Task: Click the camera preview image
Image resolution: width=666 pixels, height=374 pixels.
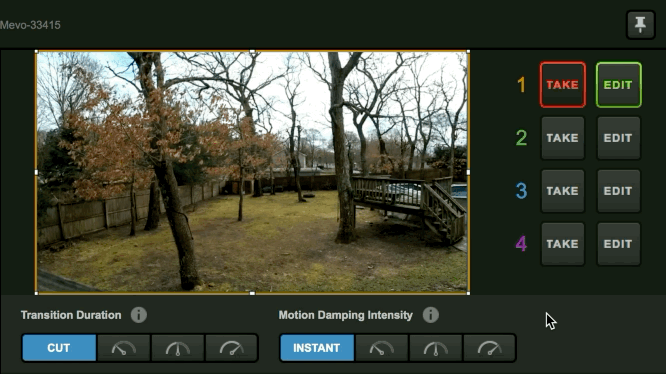Action: pos(252,172)
